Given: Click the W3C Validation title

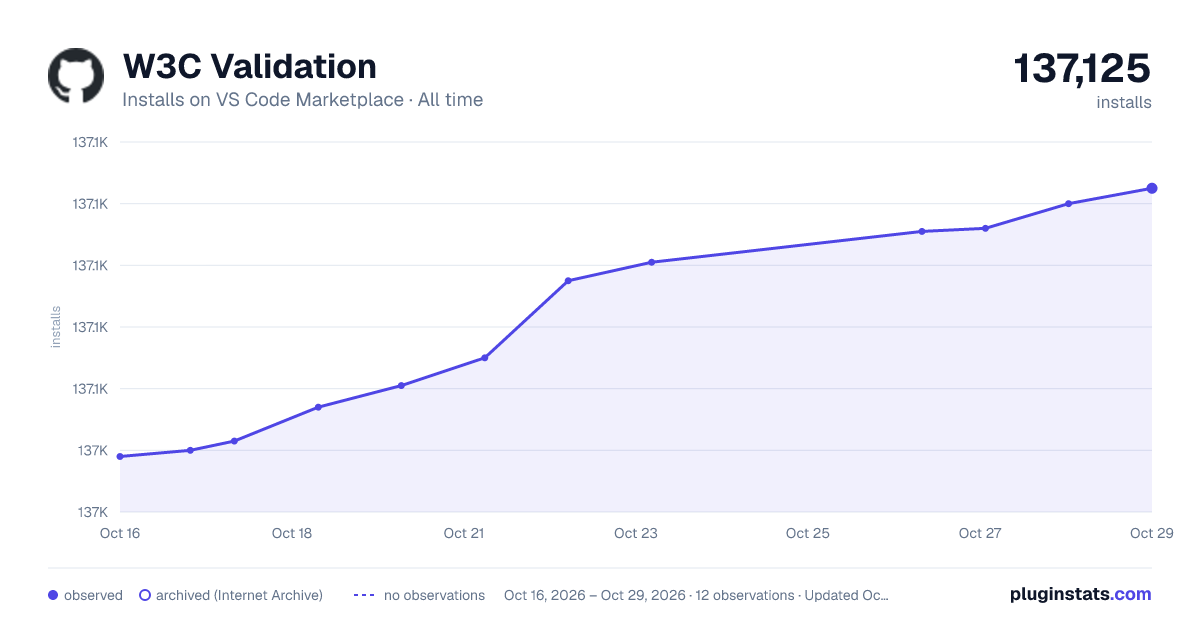Looking at the screenshot, I should [250, 66].
